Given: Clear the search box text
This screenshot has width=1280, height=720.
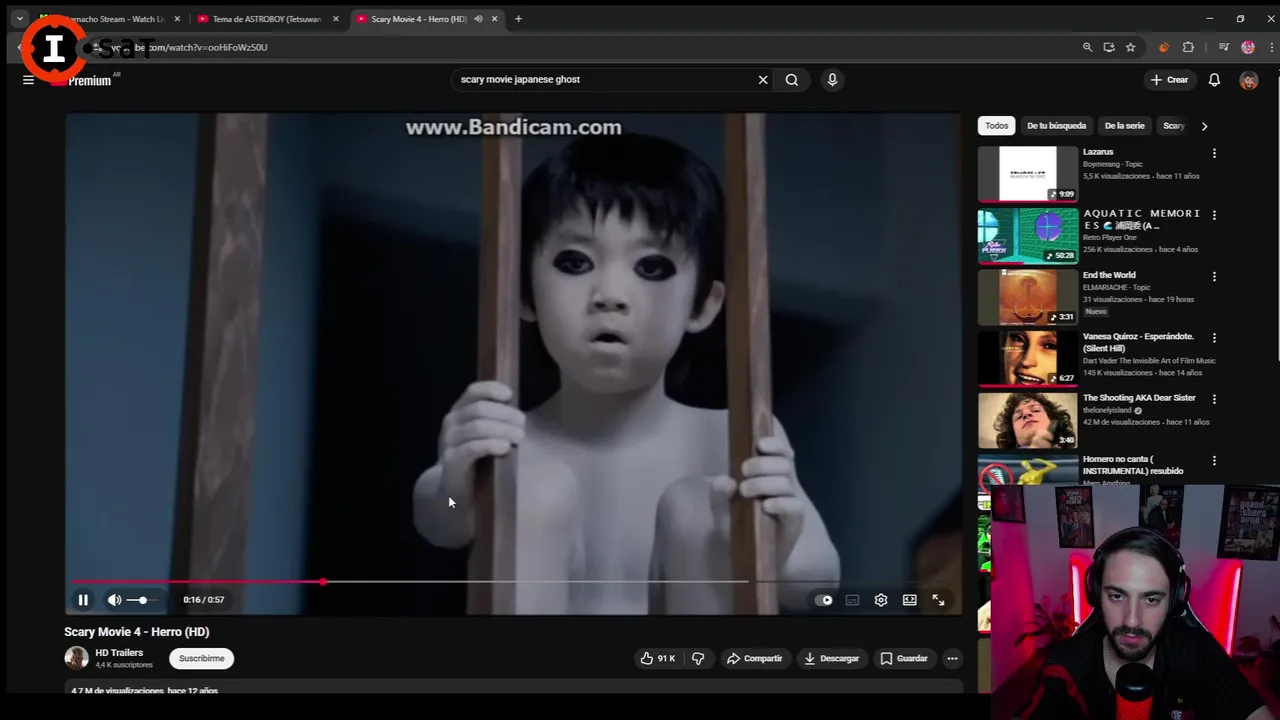Looking at the screenshot, I should 763,80.
